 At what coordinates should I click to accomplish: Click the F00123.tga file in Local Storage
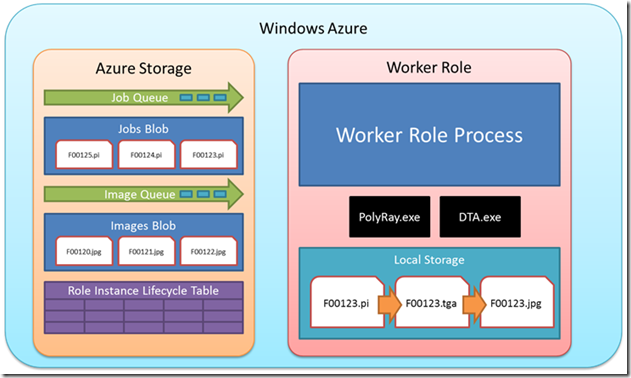432,302
